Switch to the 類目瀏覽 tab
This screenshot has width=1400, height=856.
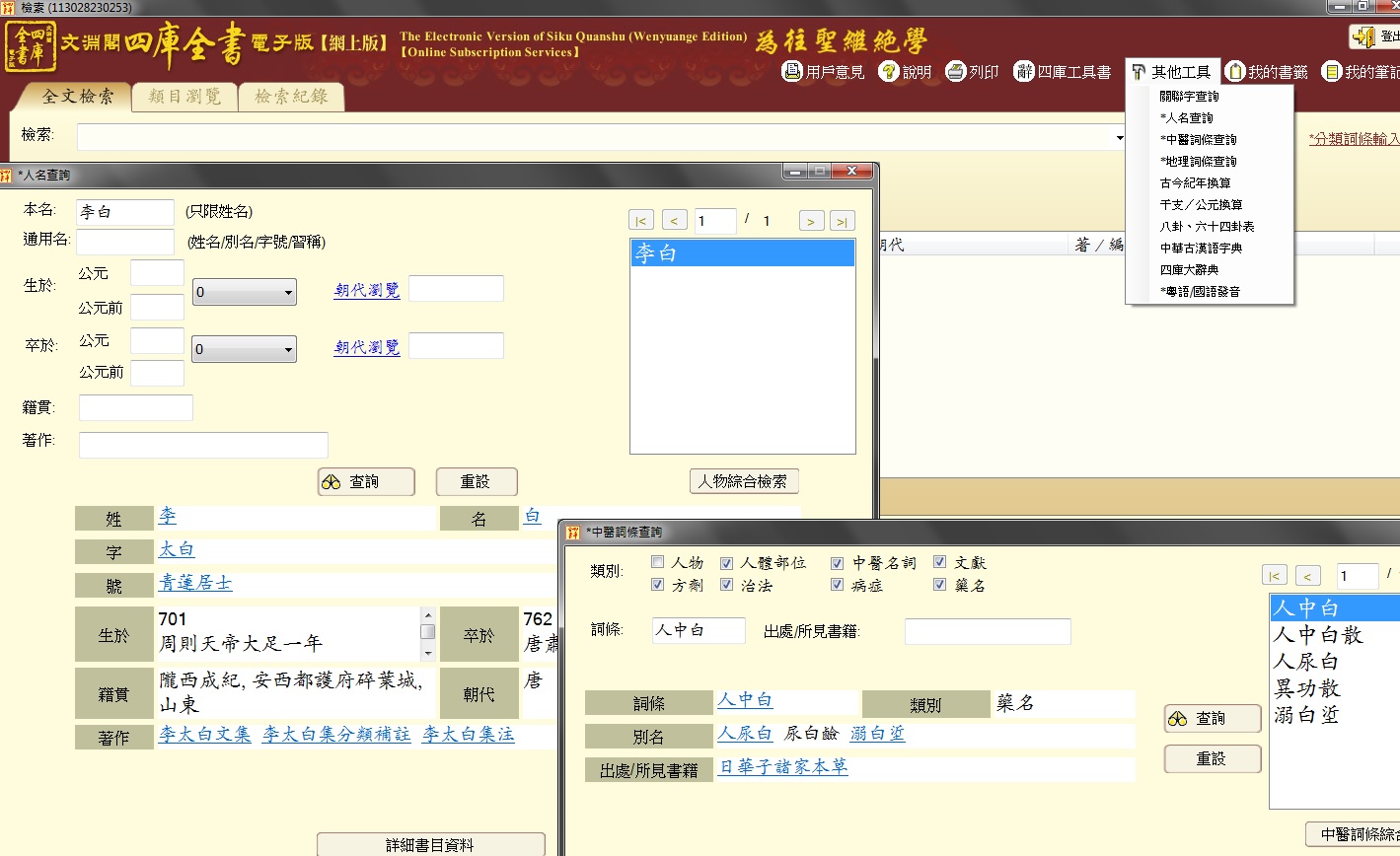coord(184,97)
